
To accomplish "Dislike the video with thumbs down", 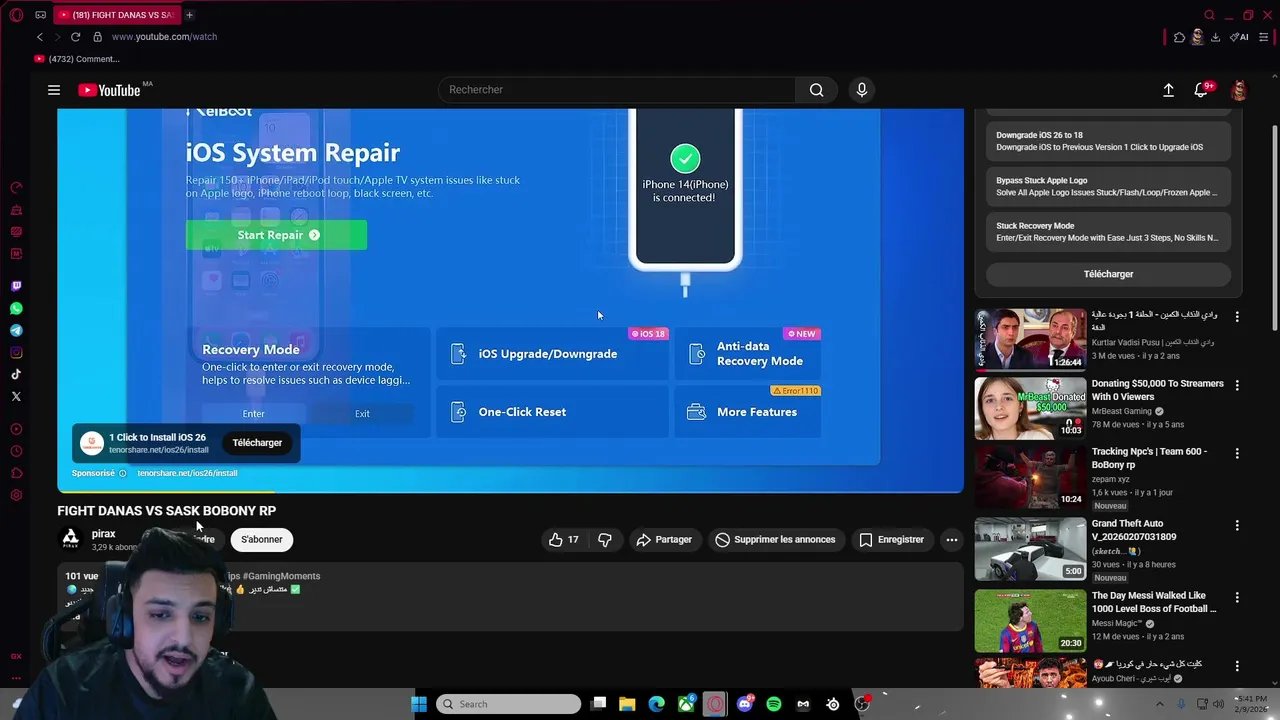I will pos(605,540).
